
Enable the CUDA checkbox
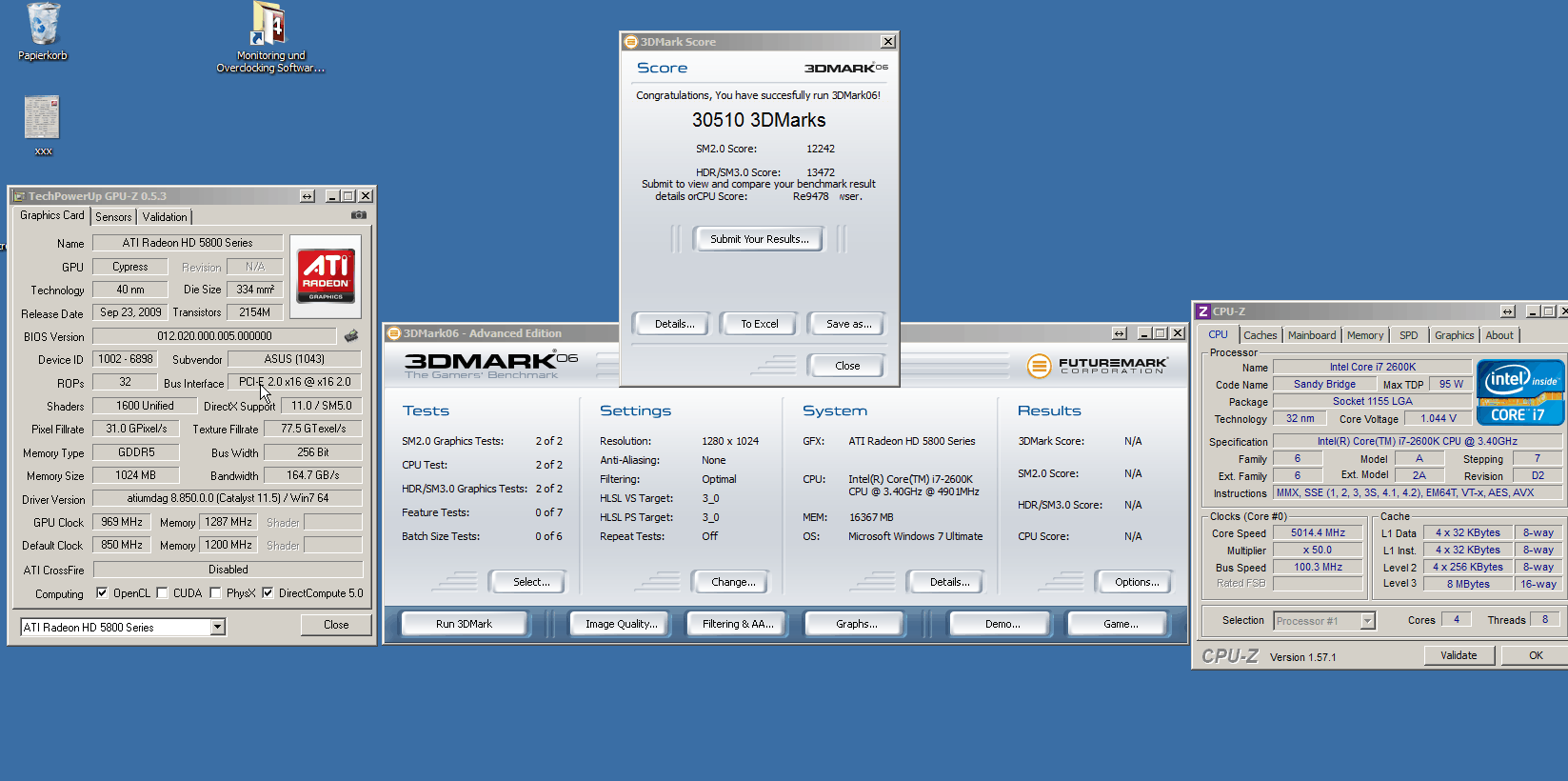(162, 592)
